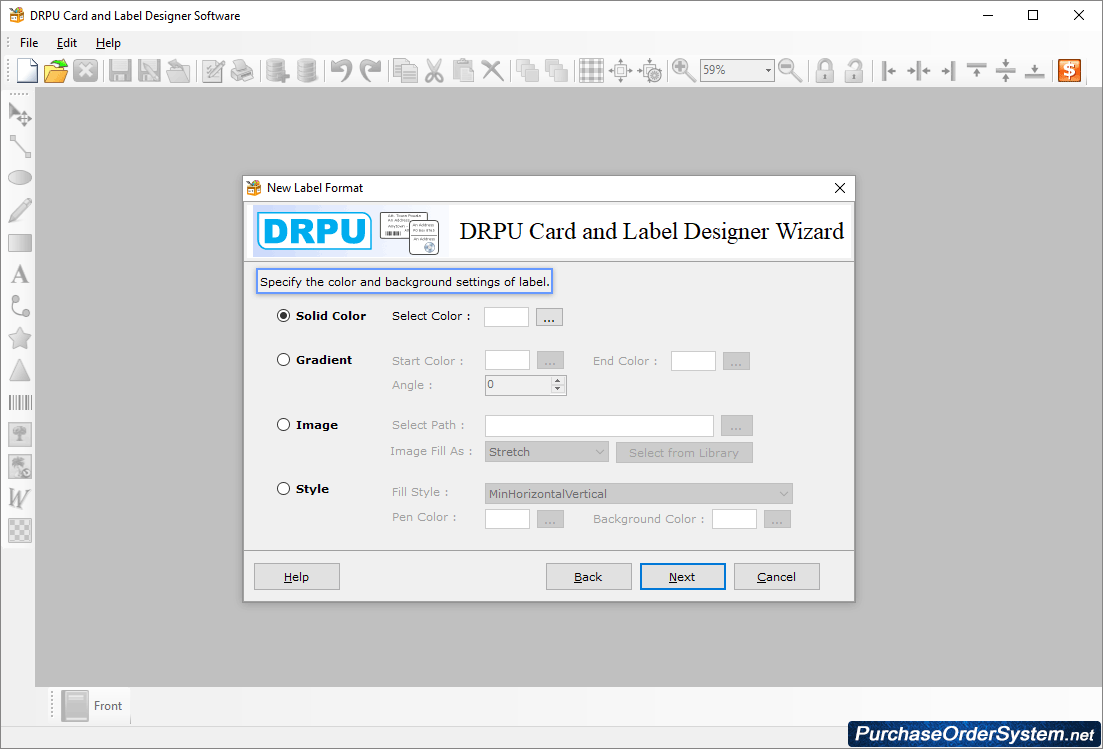Screen dimensions: 1103x749
Task: Click the Align left edges icon
Action: (x=888, y=70)
